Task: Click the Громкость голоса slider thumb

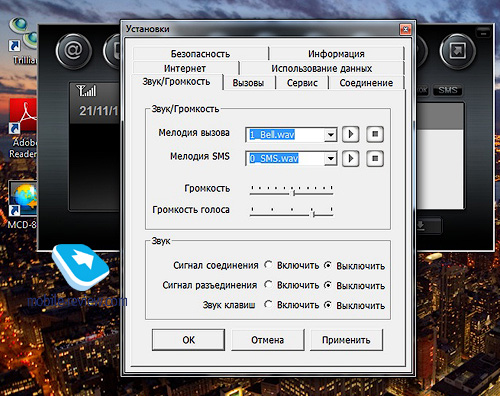Action: point(313,214)
